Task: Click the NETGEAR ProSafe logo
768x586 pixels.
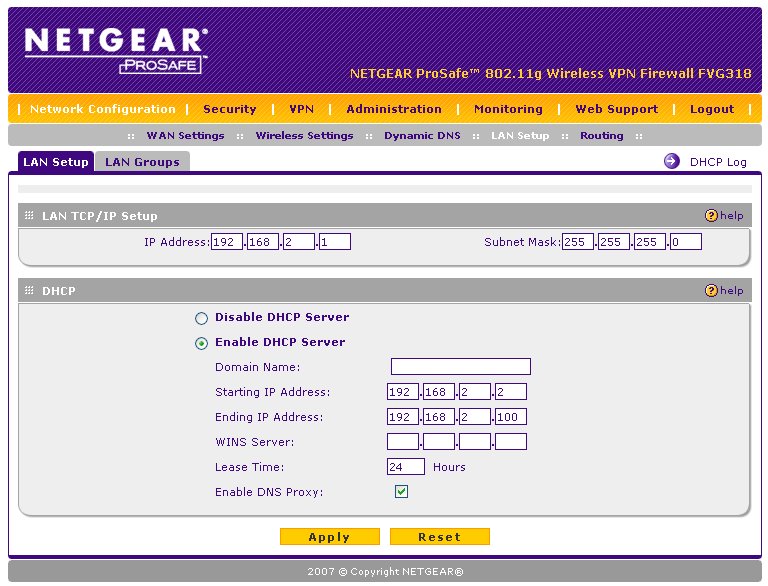Action: point(115,50)
